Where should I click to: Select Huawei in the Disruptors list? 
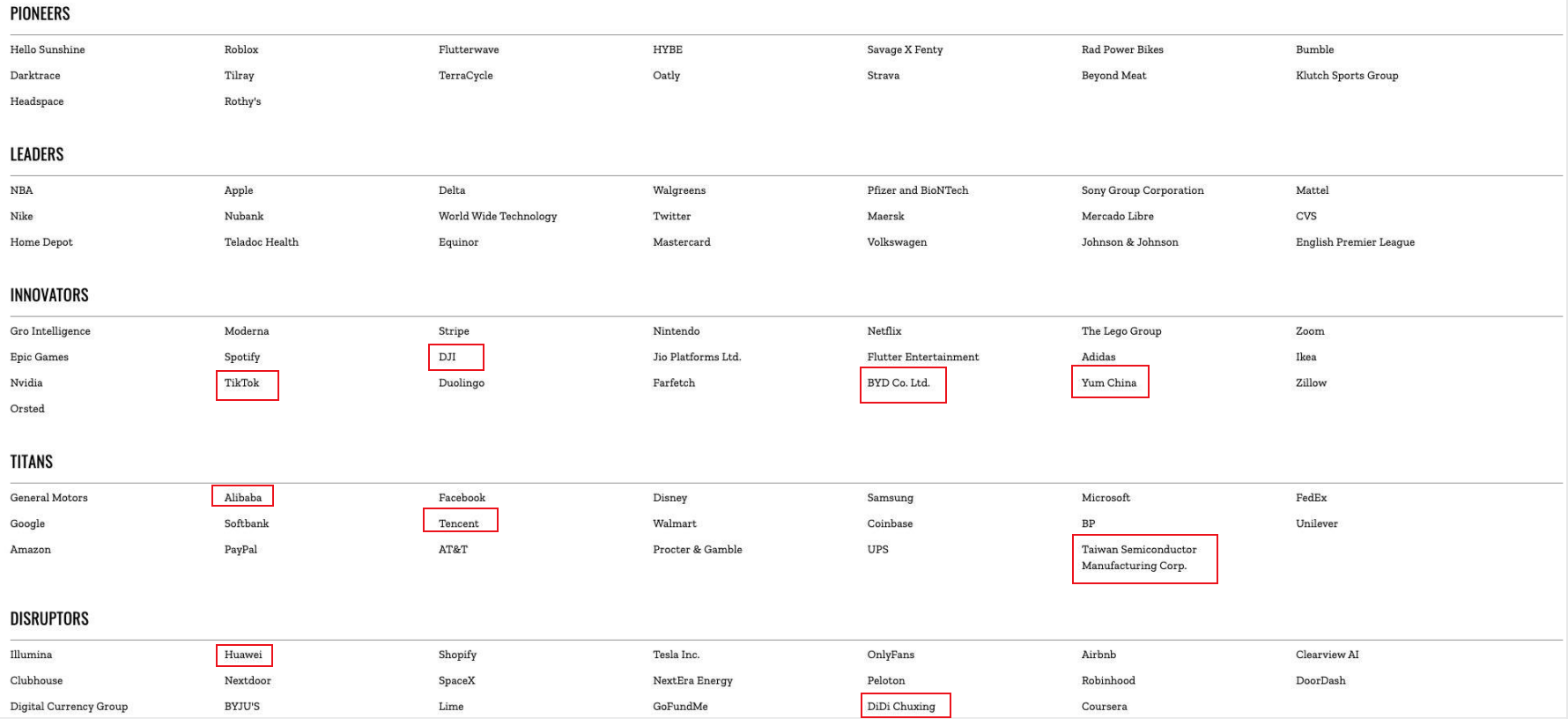(243, 655)
